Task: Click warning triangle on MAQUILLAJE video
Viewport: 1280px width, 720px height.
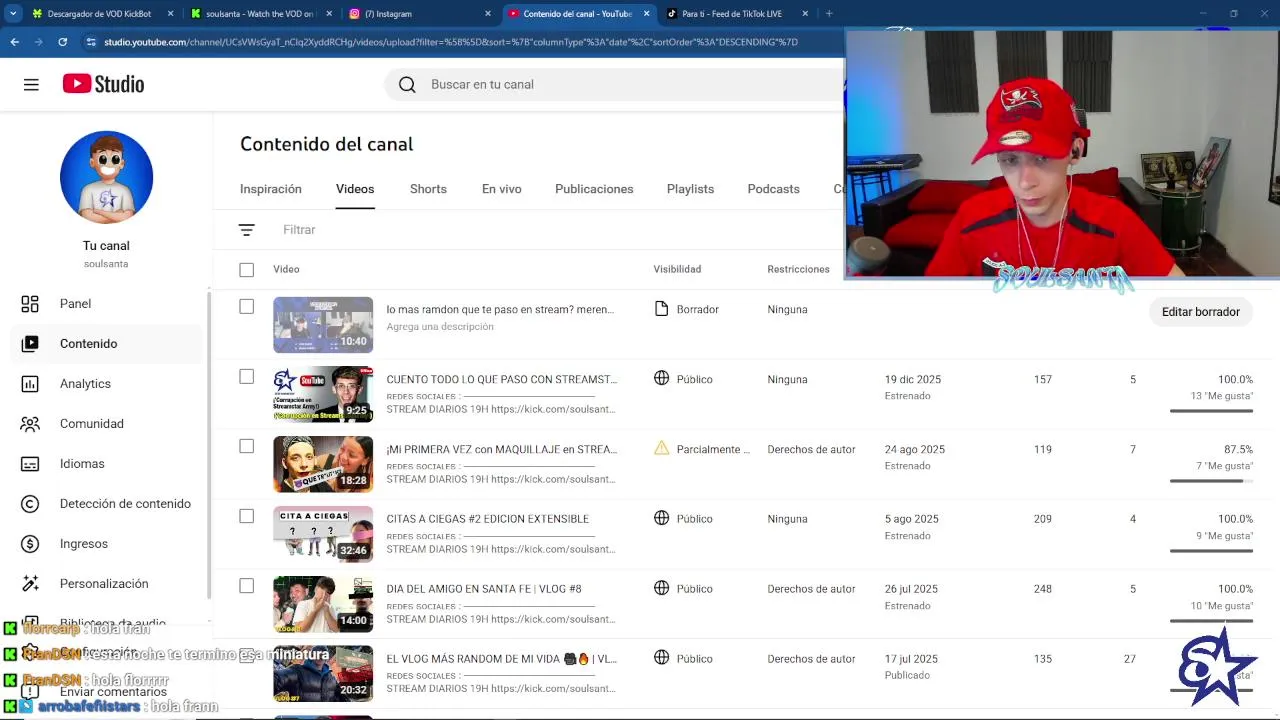Action: (x=661, y=449)
